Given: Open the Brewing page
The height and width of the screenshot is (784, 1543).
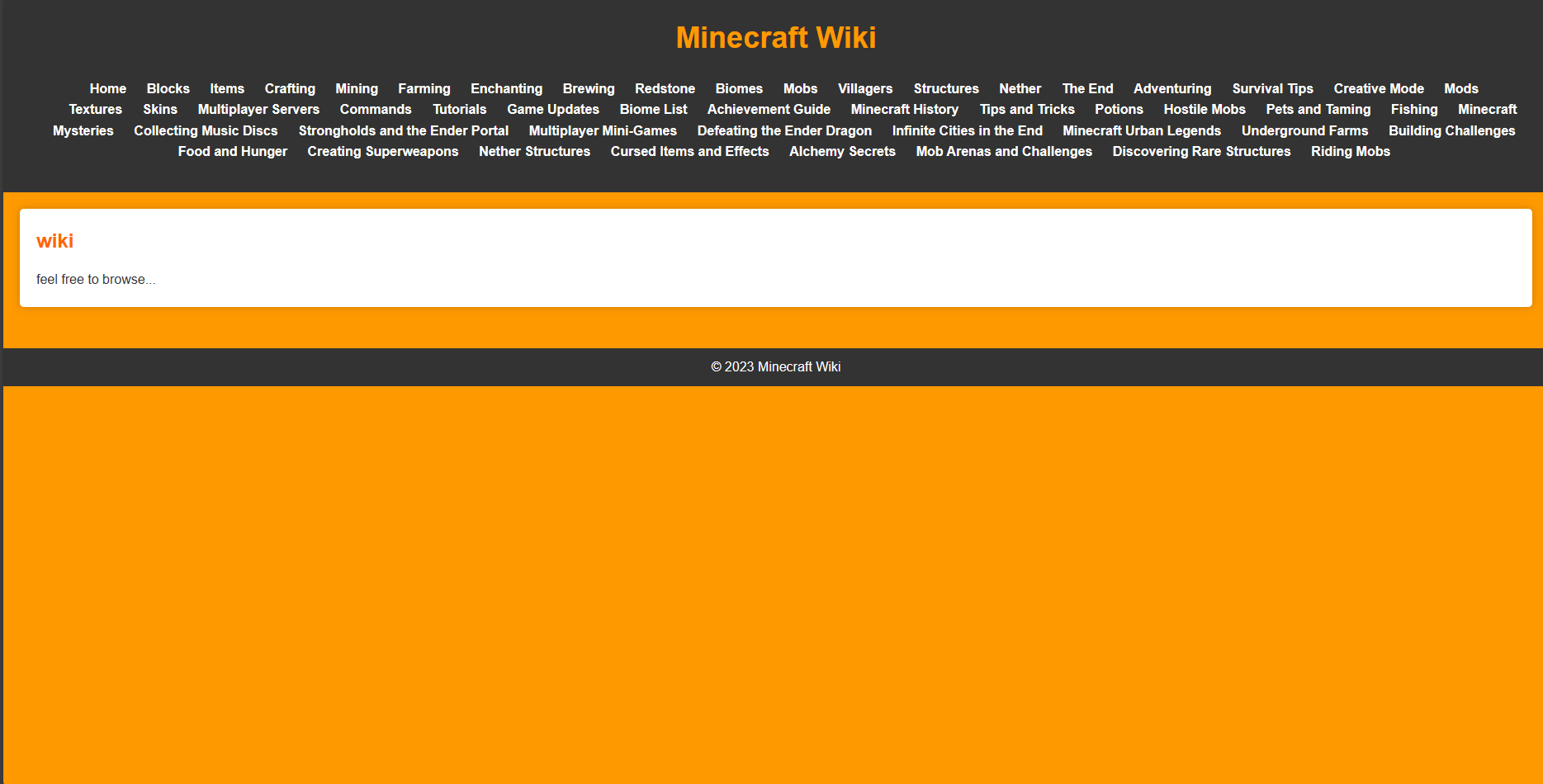Looking at the screenshot, I should (x=589, y=88).
